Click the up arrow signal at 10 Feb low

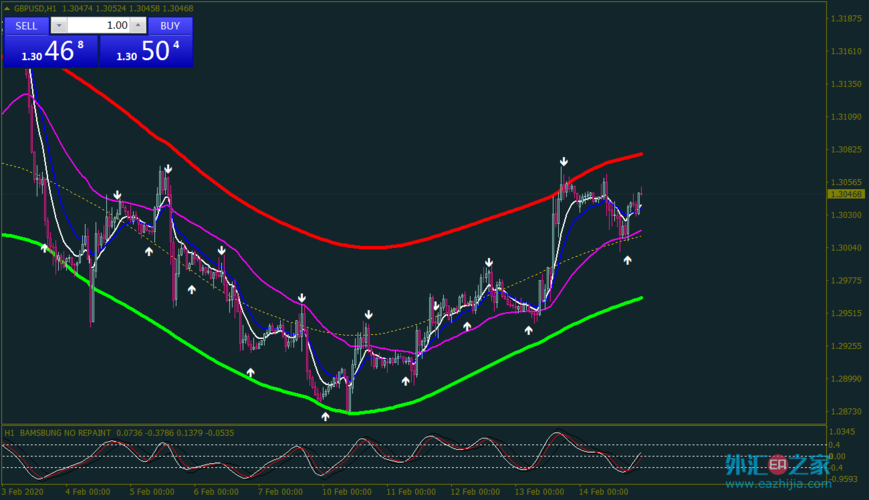(x=325, y=416)
